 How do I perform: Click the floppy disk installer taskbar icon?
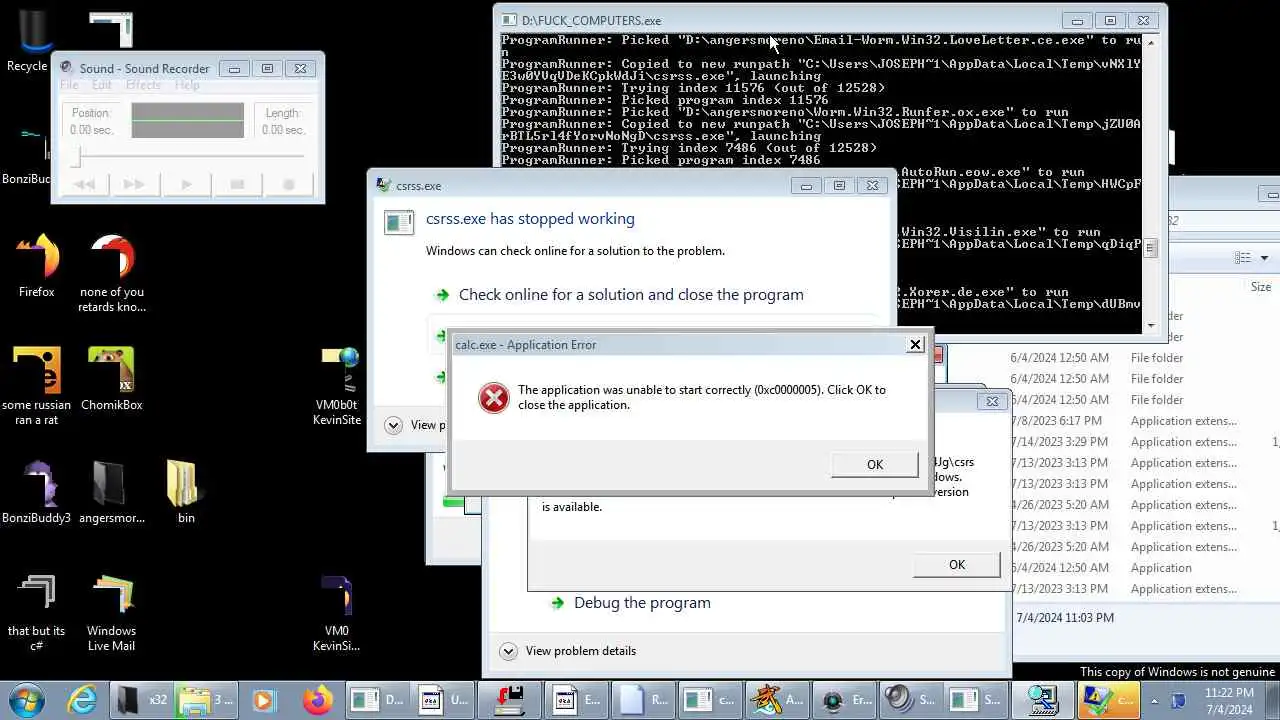[509, 699]
